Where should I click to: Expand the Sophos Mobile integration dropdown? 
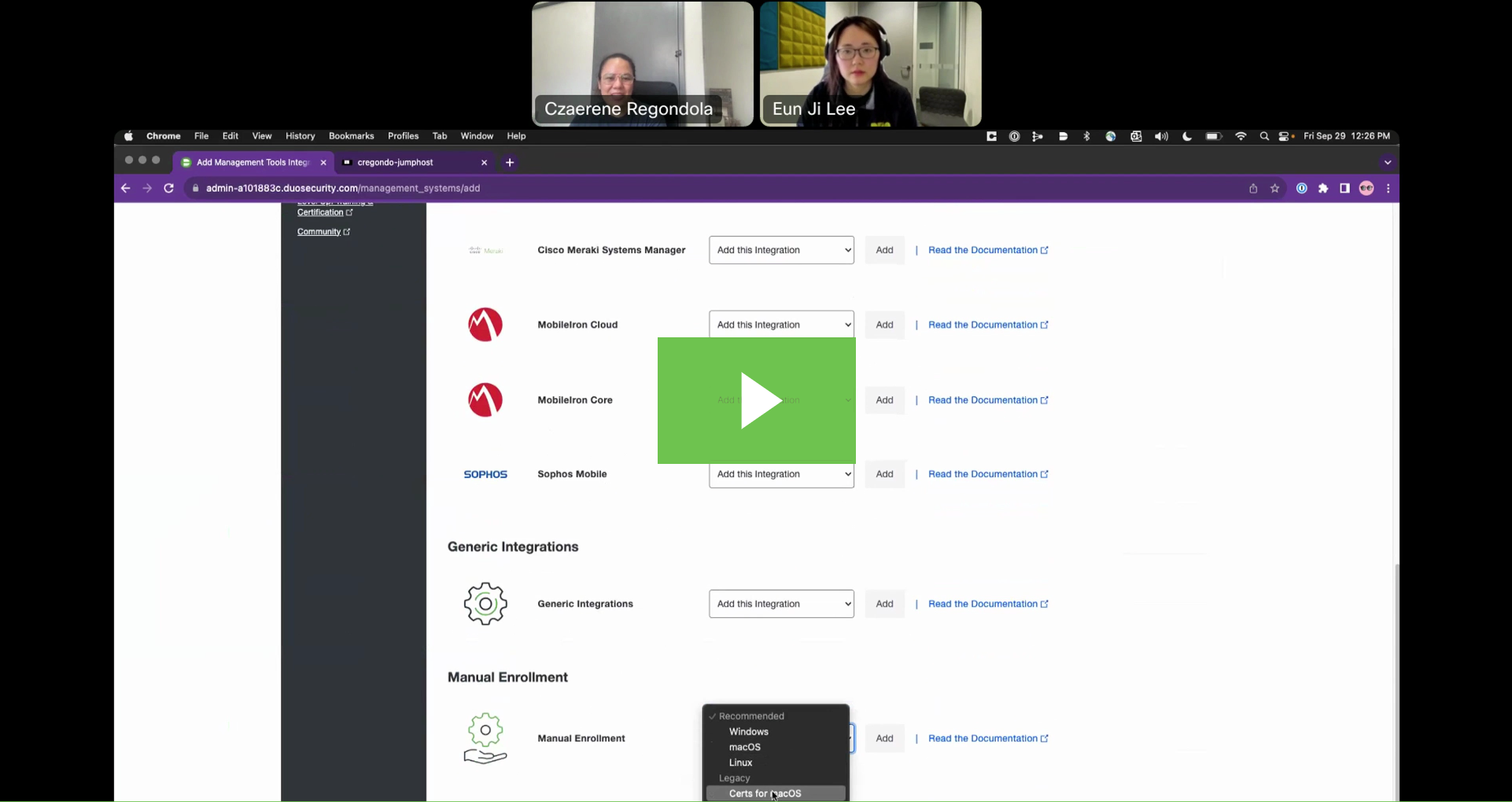click(781, 474)
